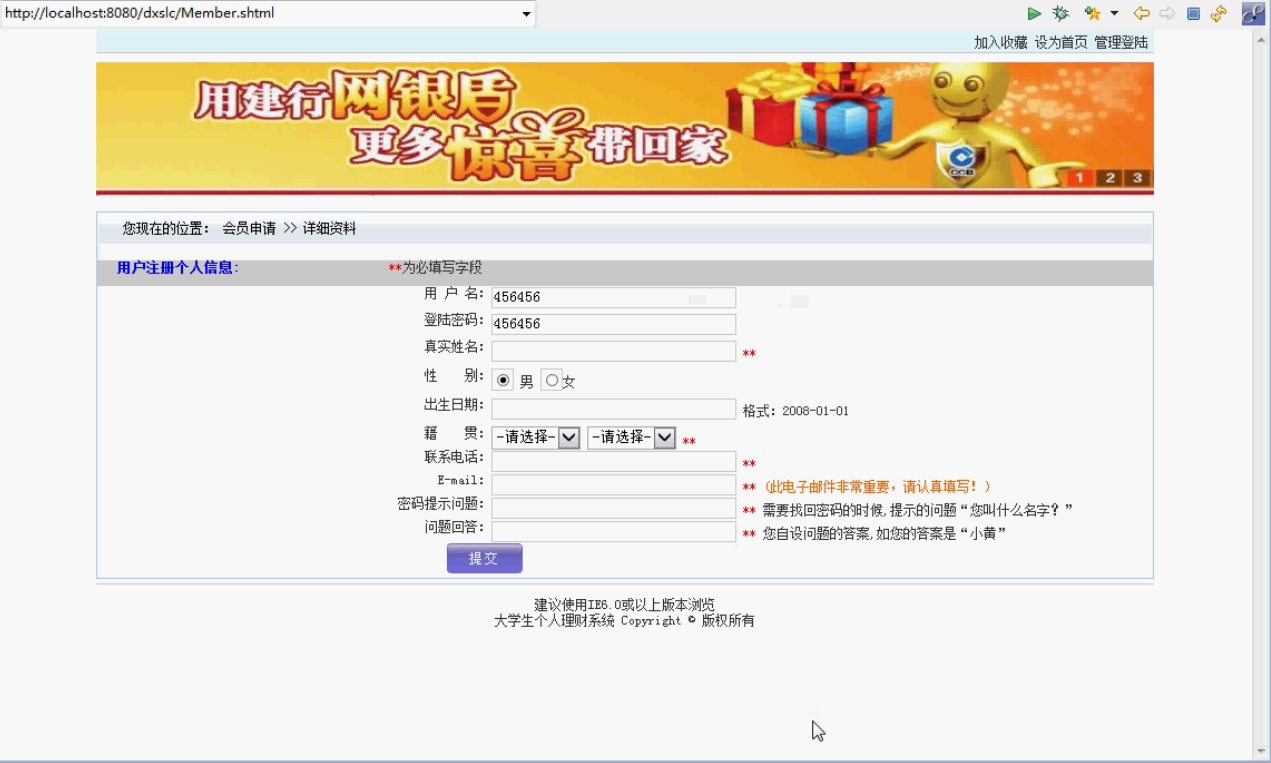Switch banner to slide 3
This screenshot has width=1271, height=763.
[x=1138, y=178]
